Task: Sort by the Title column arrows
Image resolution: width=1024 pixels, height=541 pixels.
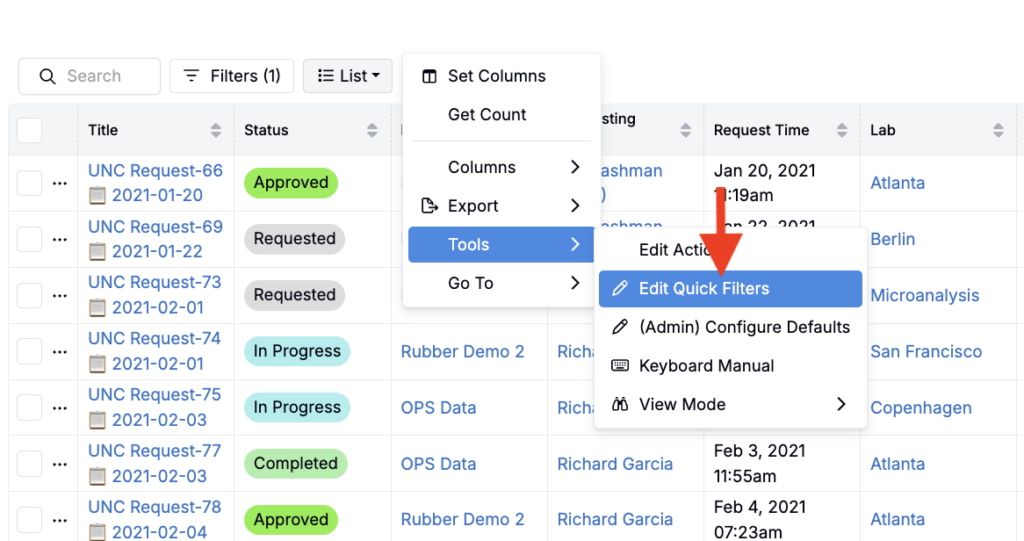Action: (x=216, y=130)
